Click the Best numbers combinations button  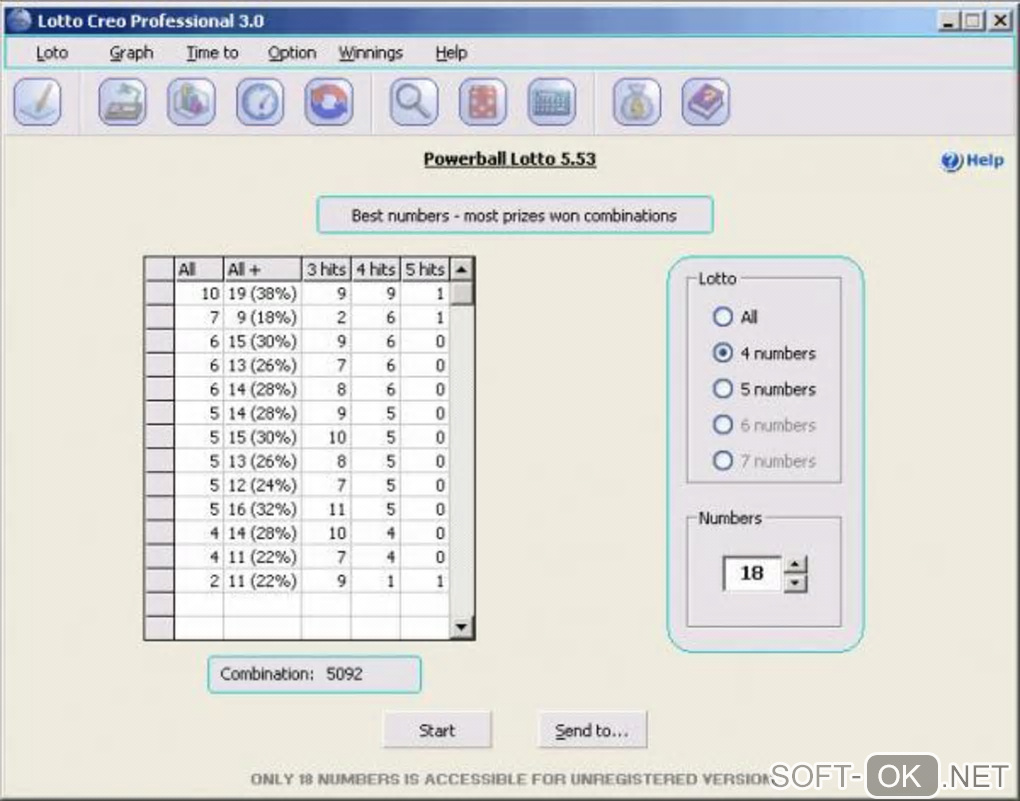click(x=515, y=215)
